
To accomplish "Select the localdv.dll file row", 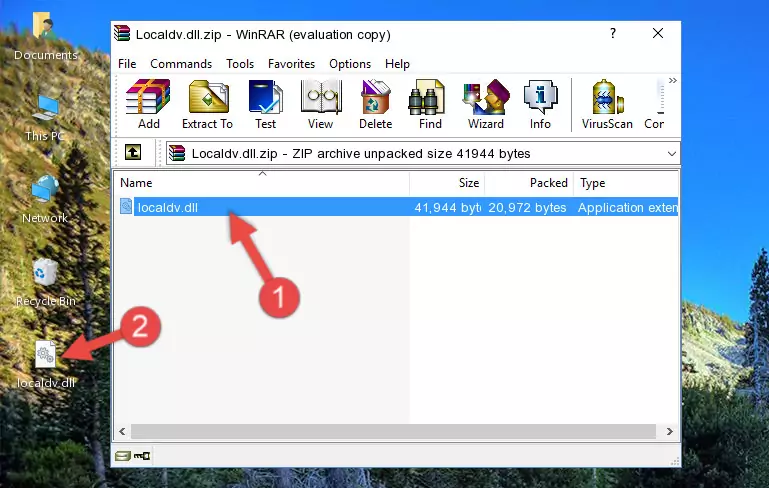I will pyautogui.click(x=397, y=207).
